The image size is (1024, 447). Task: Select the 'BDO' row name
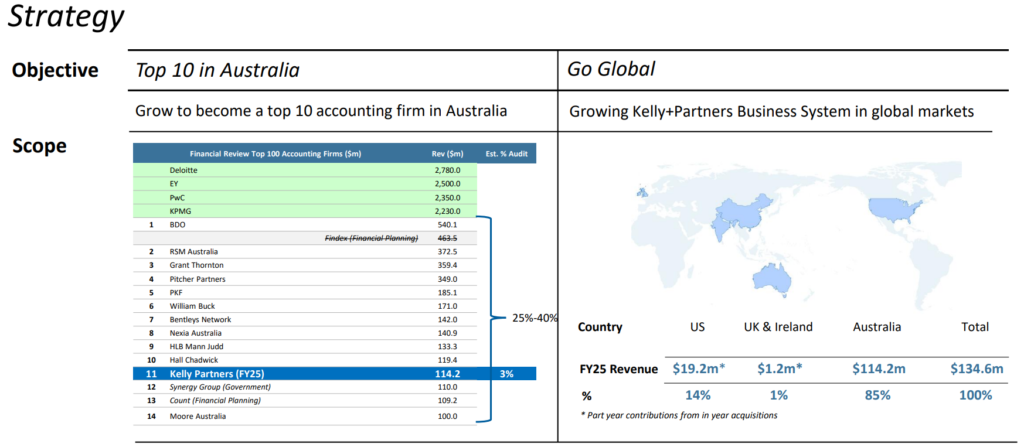pos(177,225)
